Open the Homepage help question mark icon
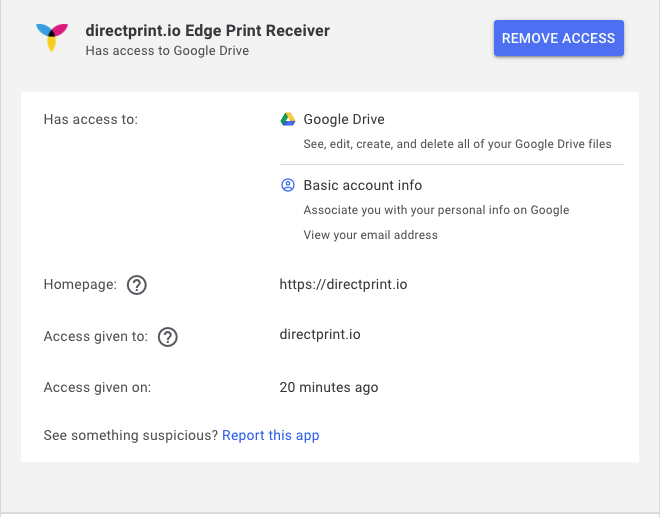Image resolution: width=662 pixels, height=517 pixels. pos(137,285)
